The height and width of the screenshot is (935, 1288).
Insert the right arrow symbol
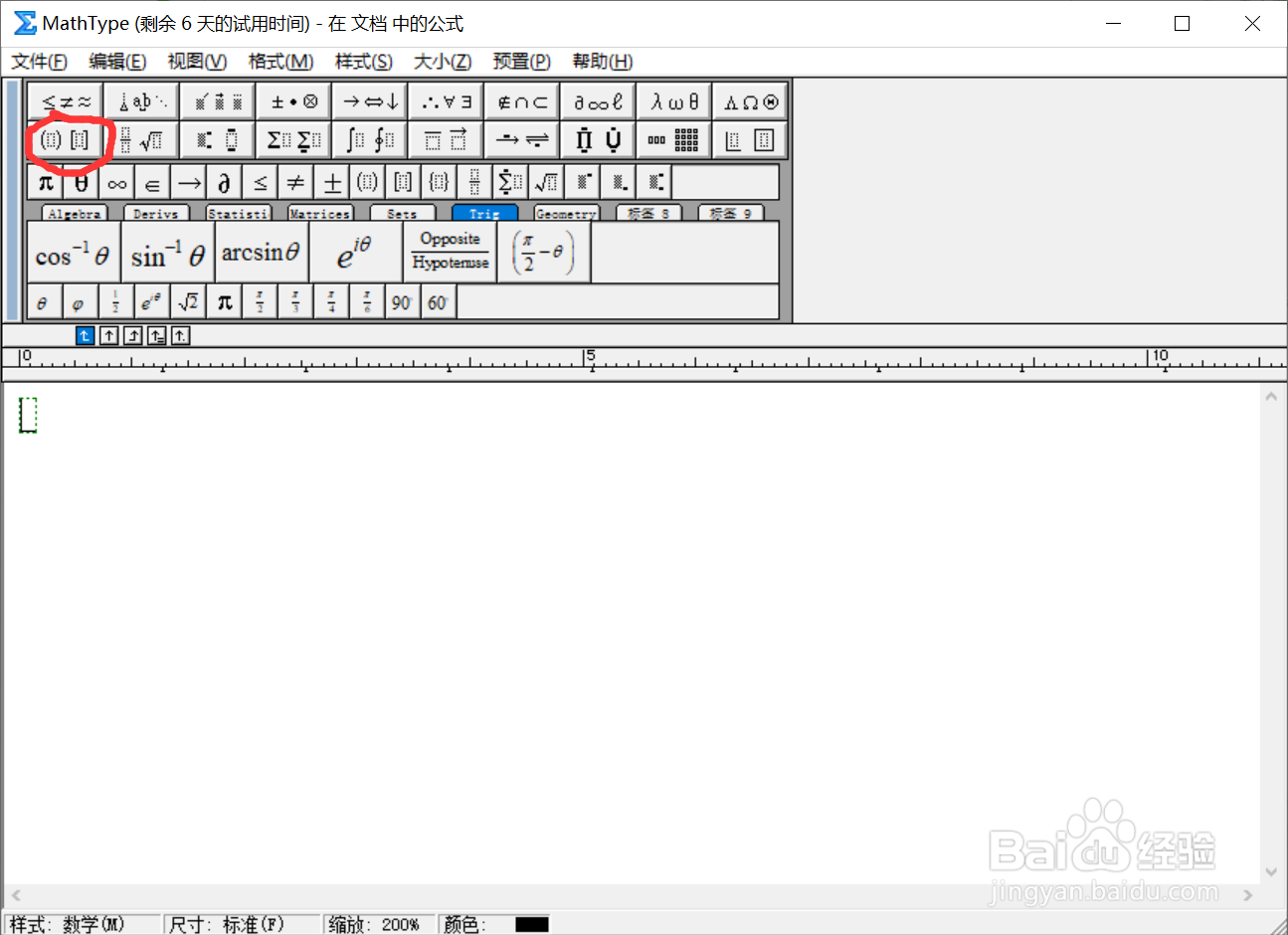189,183
